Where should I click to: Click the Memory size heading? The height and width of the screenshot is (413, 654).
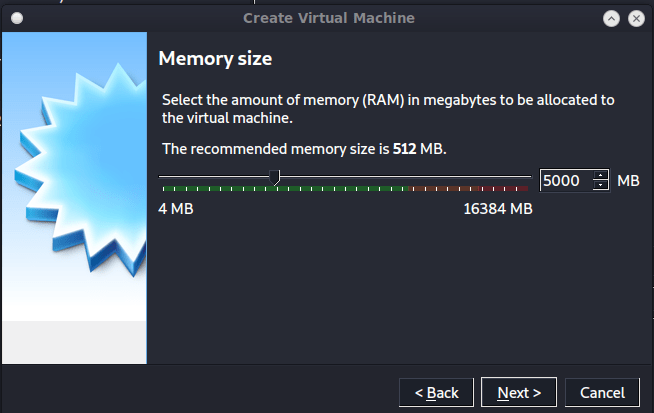pyautogui.click(x=215, y=60)
